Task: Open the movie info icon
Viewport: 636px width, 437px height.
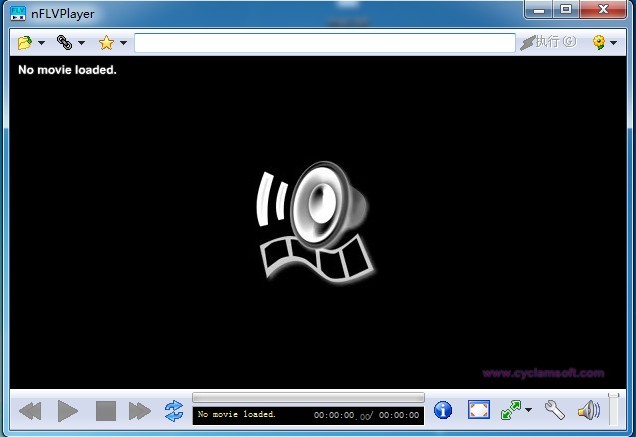Action: tap(443, 410)
